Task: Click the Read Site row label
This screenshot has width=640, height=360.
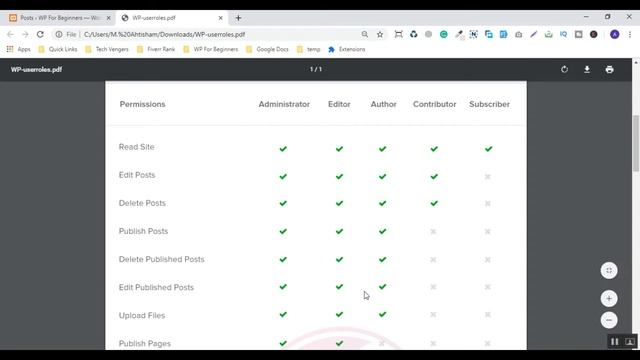Action: (136, 147)
